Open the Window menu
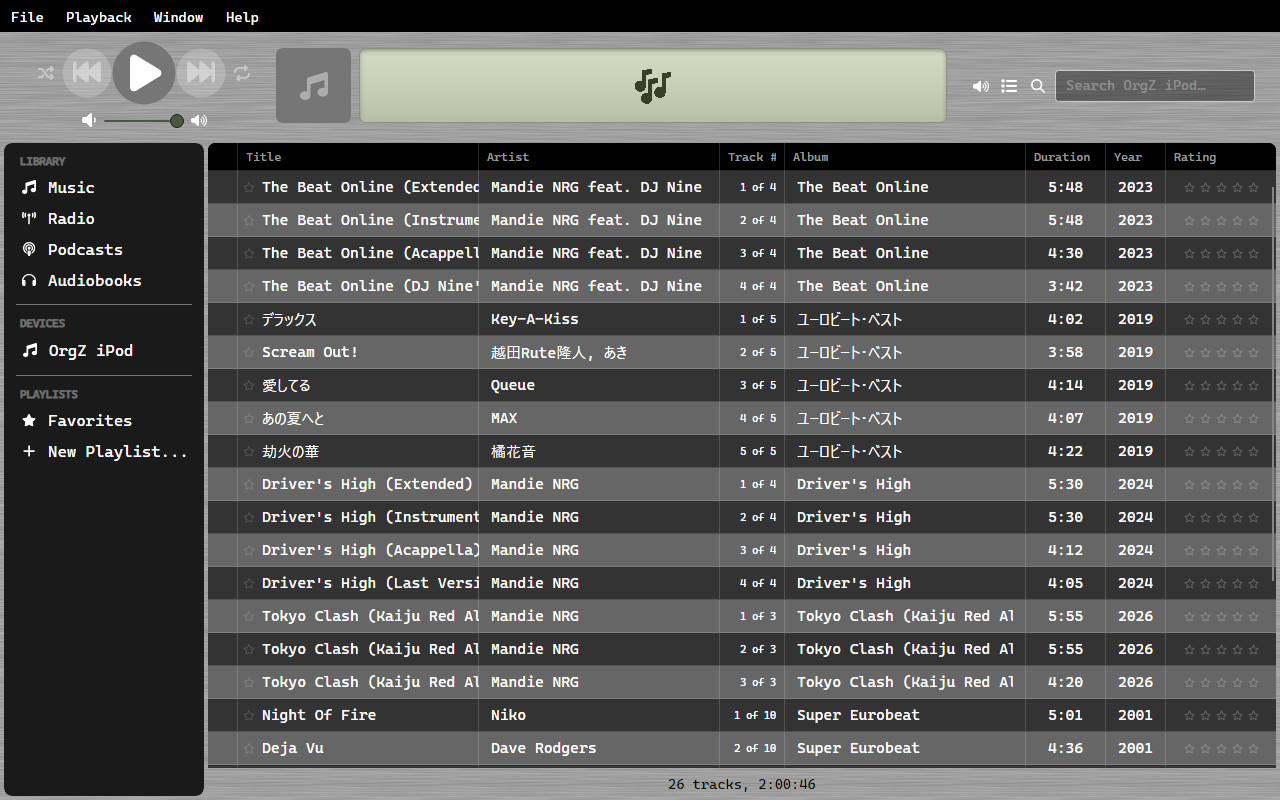 tap(179, 17)
